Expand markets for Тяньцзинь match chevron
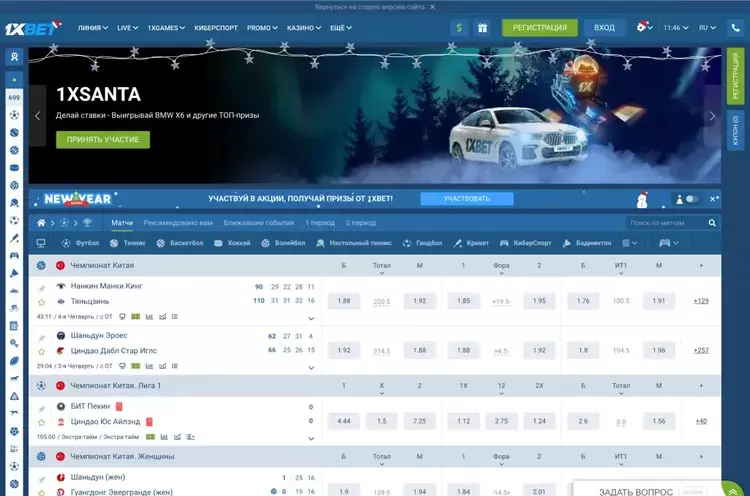This screenshot has height=496, width=750. tap(311, 319)
